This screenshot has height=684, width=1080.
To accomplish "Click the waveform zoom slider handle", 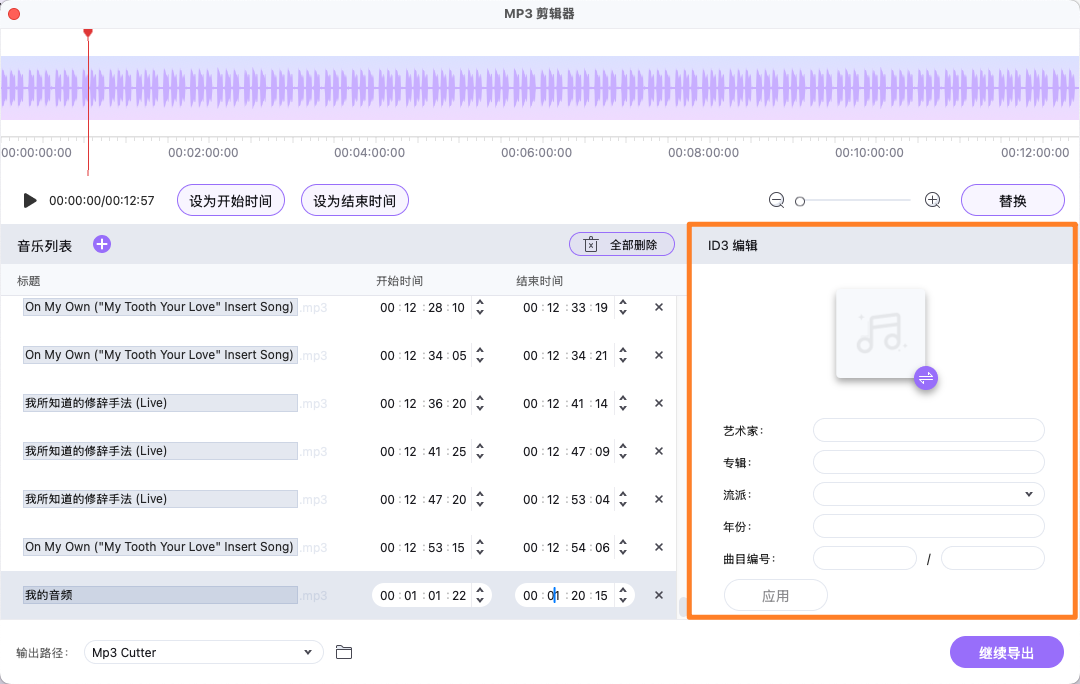I will 799,200.
